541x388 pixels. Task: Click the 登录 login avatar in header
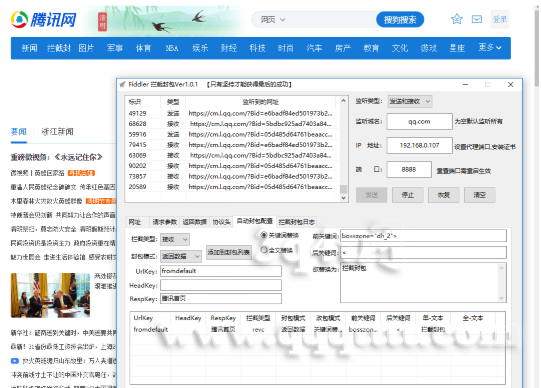(500, 19)
